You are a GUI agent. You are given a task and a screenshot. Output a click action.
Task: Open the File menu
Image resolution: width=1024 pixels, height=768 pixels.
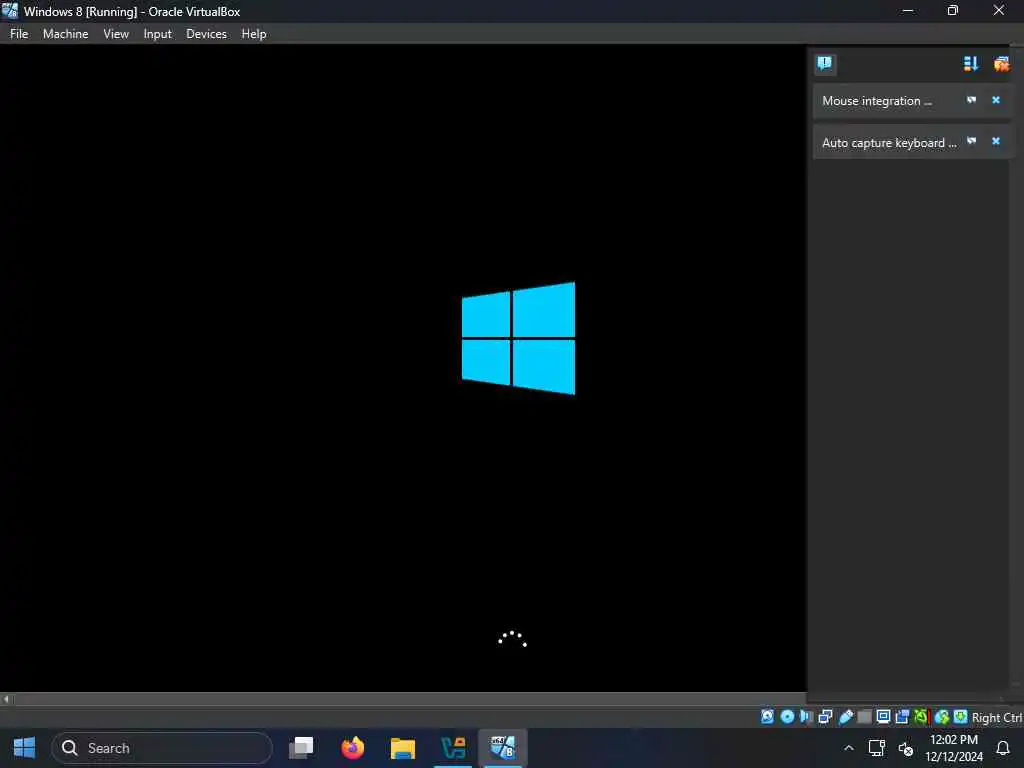[19, 34]
